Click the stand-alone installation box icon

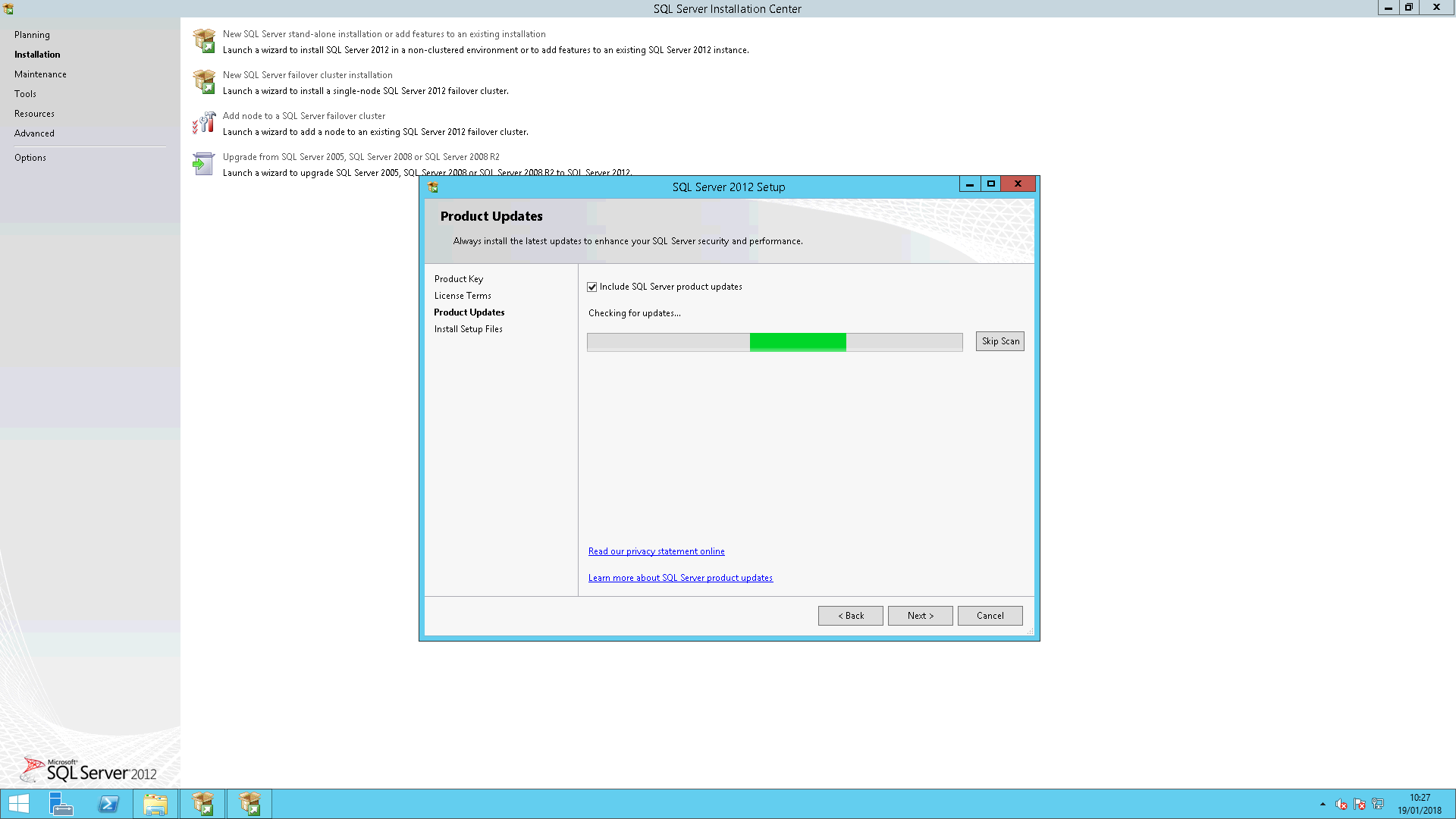pos(204,41)
